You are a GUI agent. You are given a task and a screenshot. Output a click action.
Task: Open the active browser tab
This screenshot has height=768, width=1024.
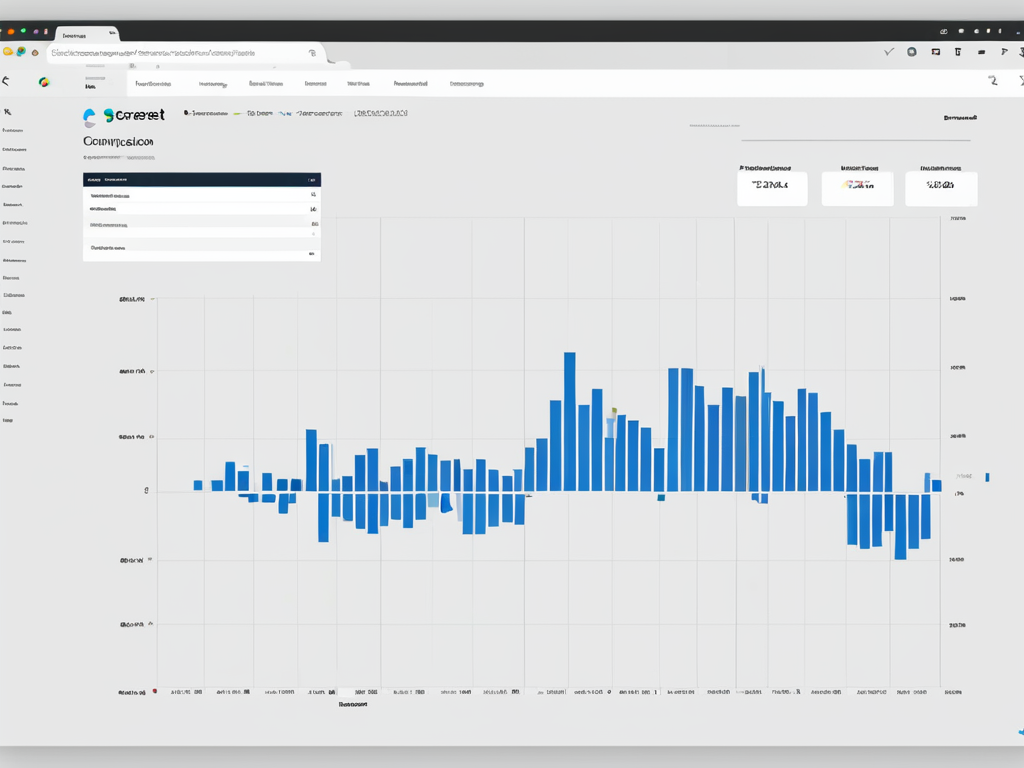pyautogui.click(x=85, y=34)
